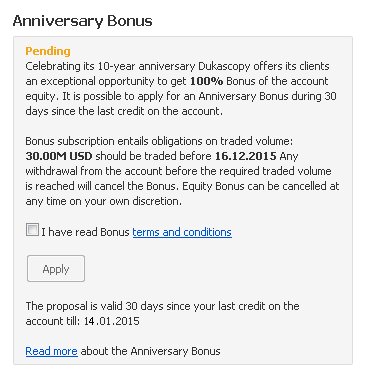Click the Anniversary Bonus heading
The height and width of the screenshot is (375, 365).
(83, 21)
